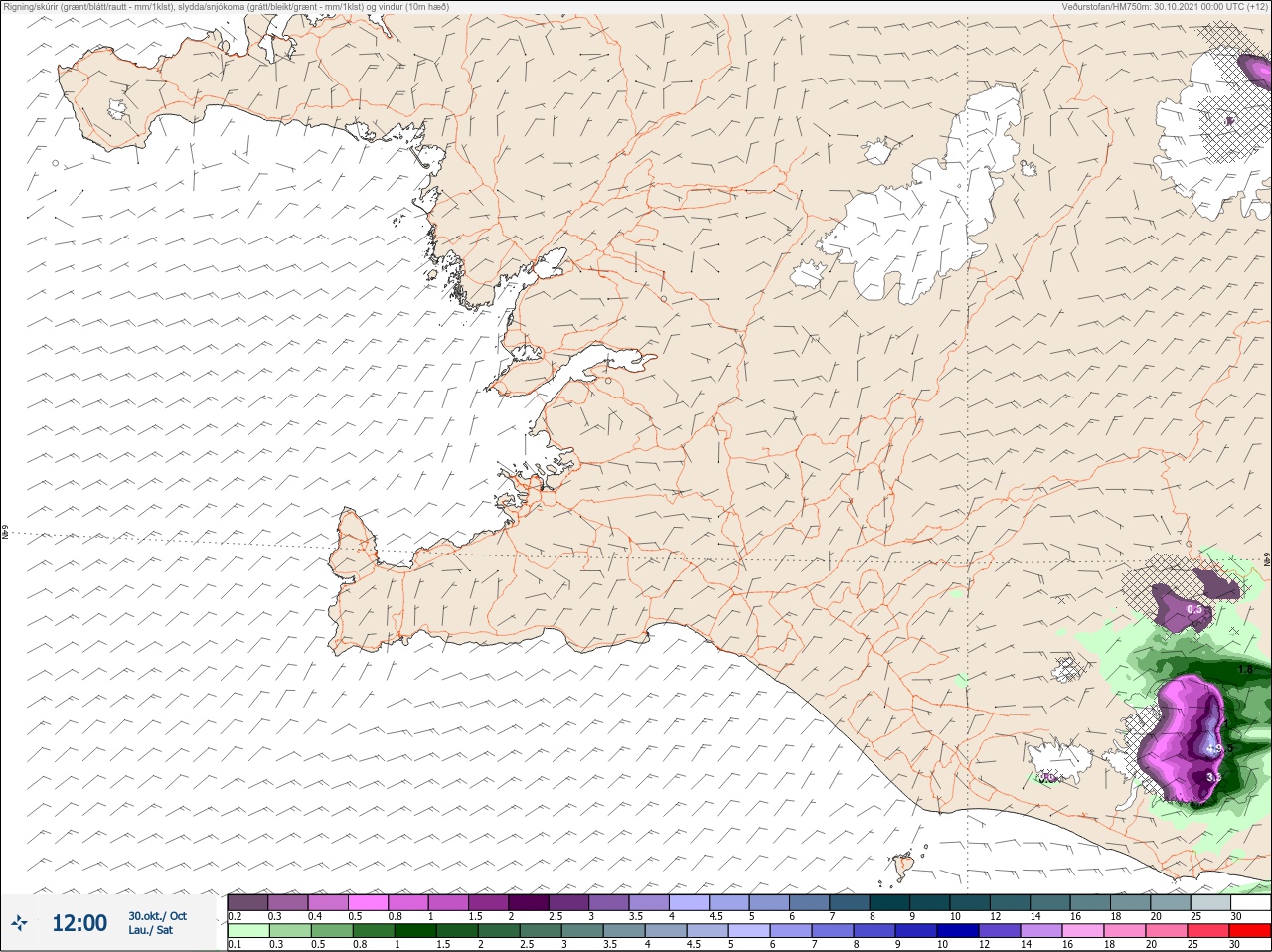Click the small island off the south coast
This screenshot has height=952, width=1272.
coord(904,866)
